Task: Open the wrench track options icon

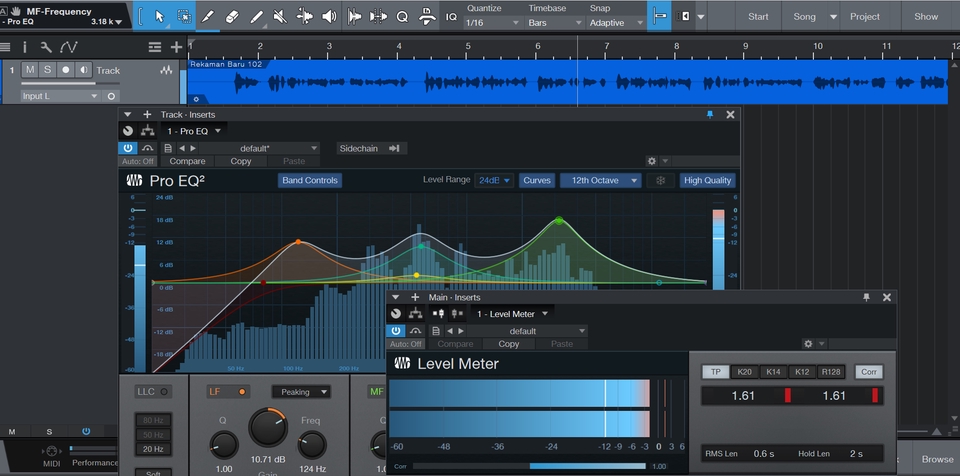Action: (x=46, y=47)
